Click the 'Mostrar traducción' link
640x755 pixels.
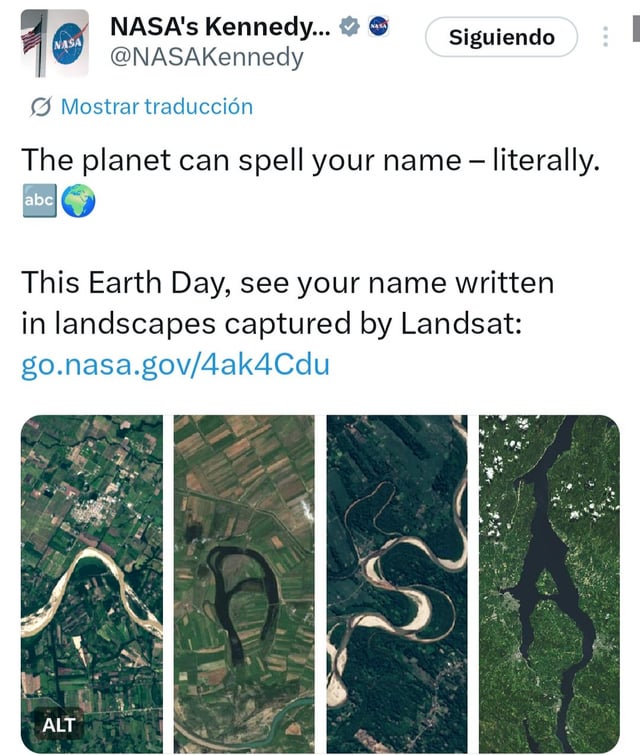pos(156,106)
